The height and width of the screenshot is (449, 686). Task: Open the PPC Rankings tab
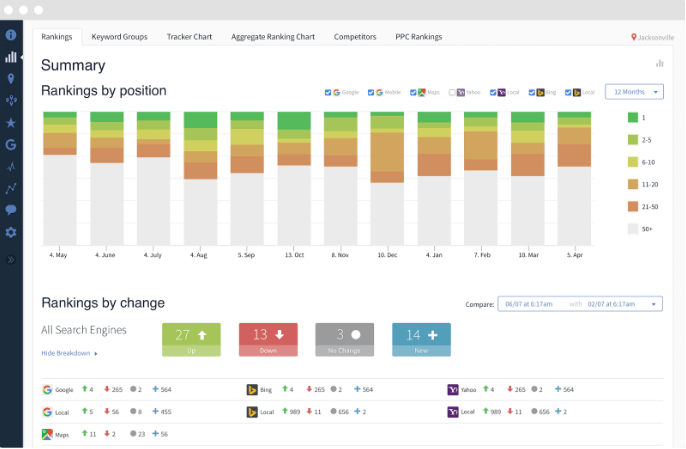418,37
